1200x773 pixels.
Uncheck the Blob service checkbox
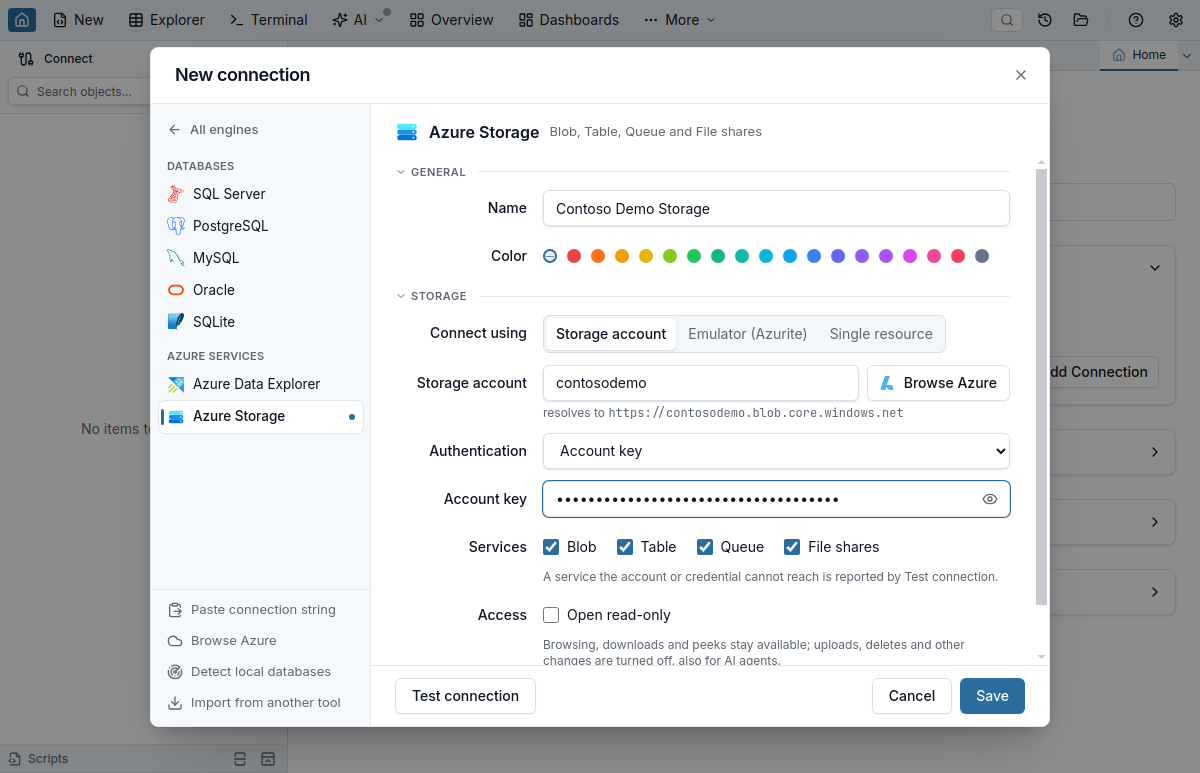pyautogui.click(x=551, y=547)
